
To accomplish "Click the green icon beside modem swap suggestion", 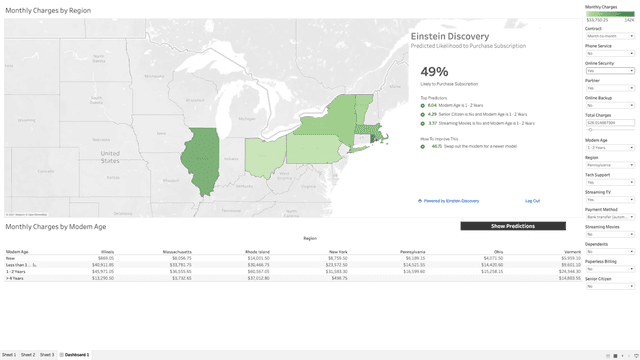I will tap(422, 147).
